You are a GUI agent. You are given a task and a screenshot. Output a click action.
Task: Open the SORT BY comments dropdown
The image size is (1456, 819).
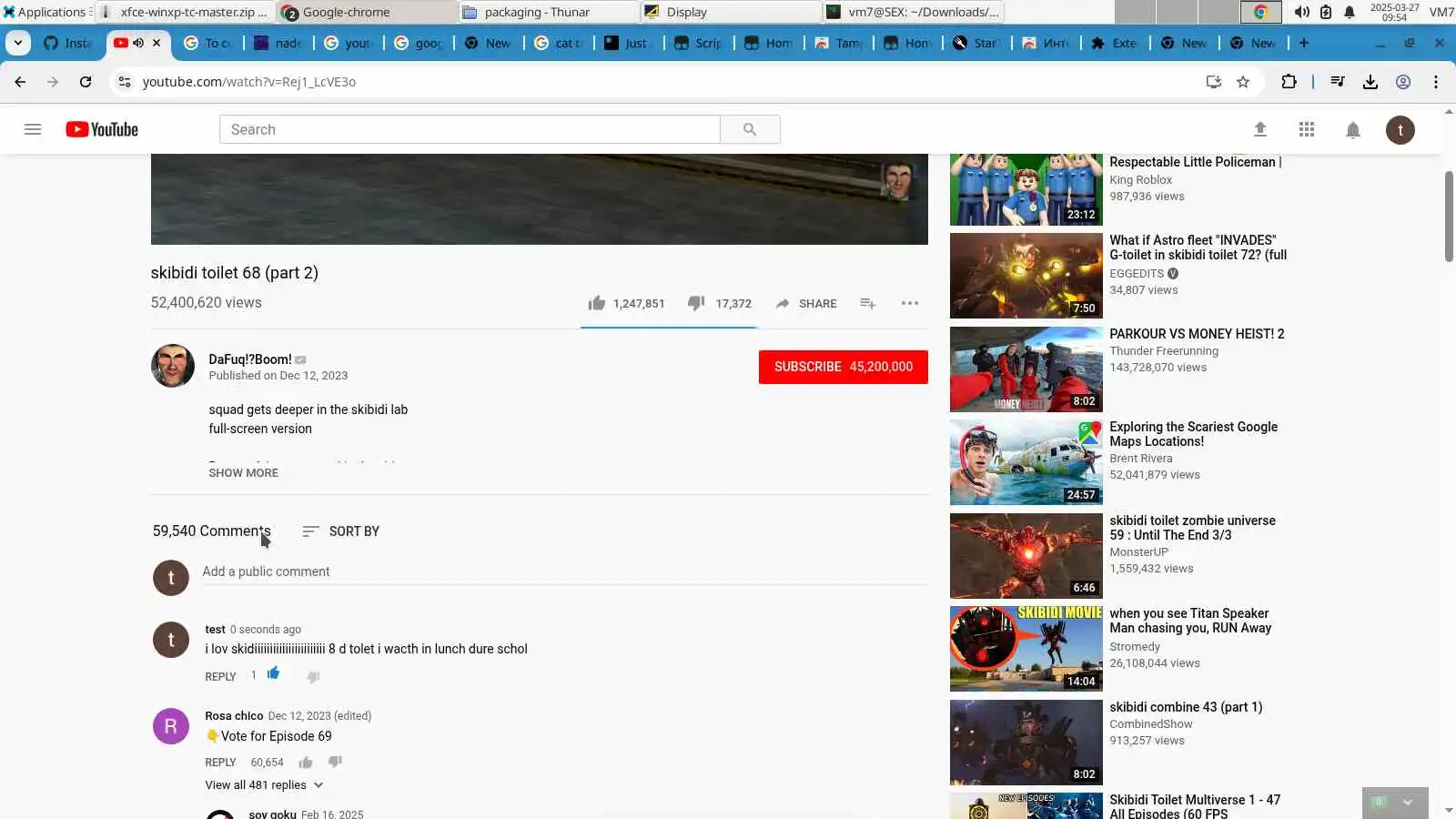(x=341, y=531)
